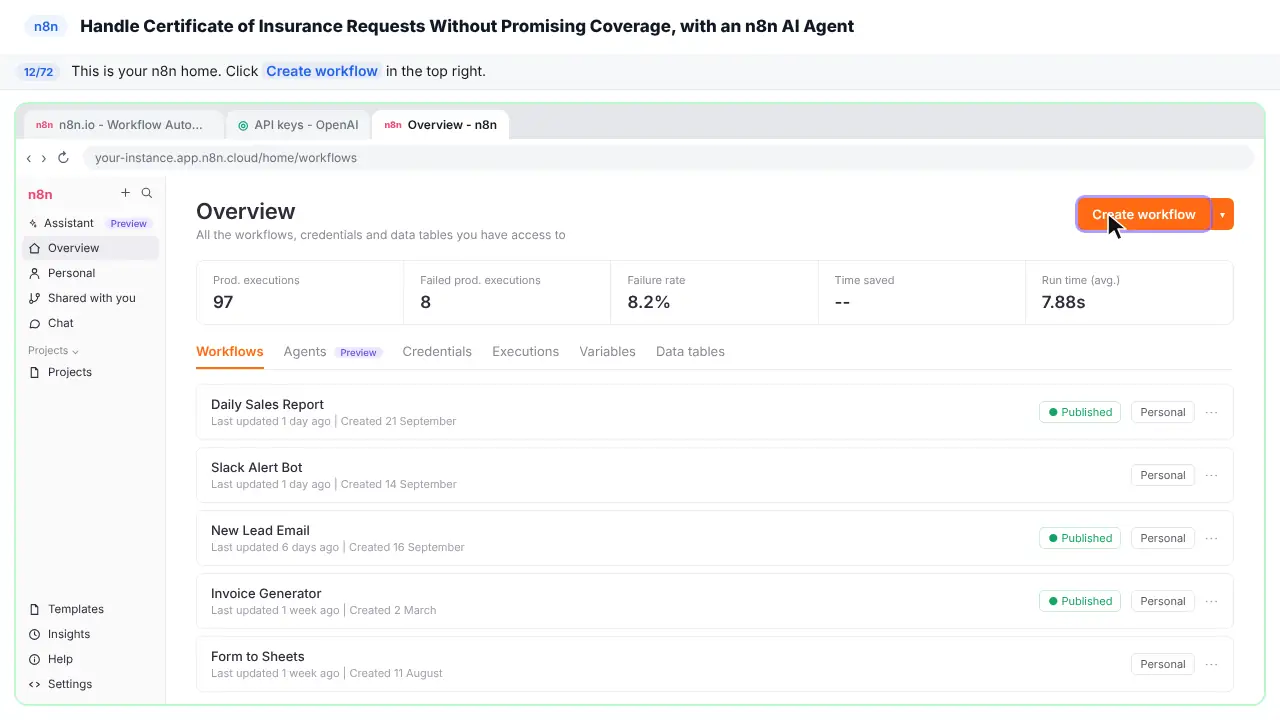Open the Slack Alert Bot workflow

(x=714, y=475)
